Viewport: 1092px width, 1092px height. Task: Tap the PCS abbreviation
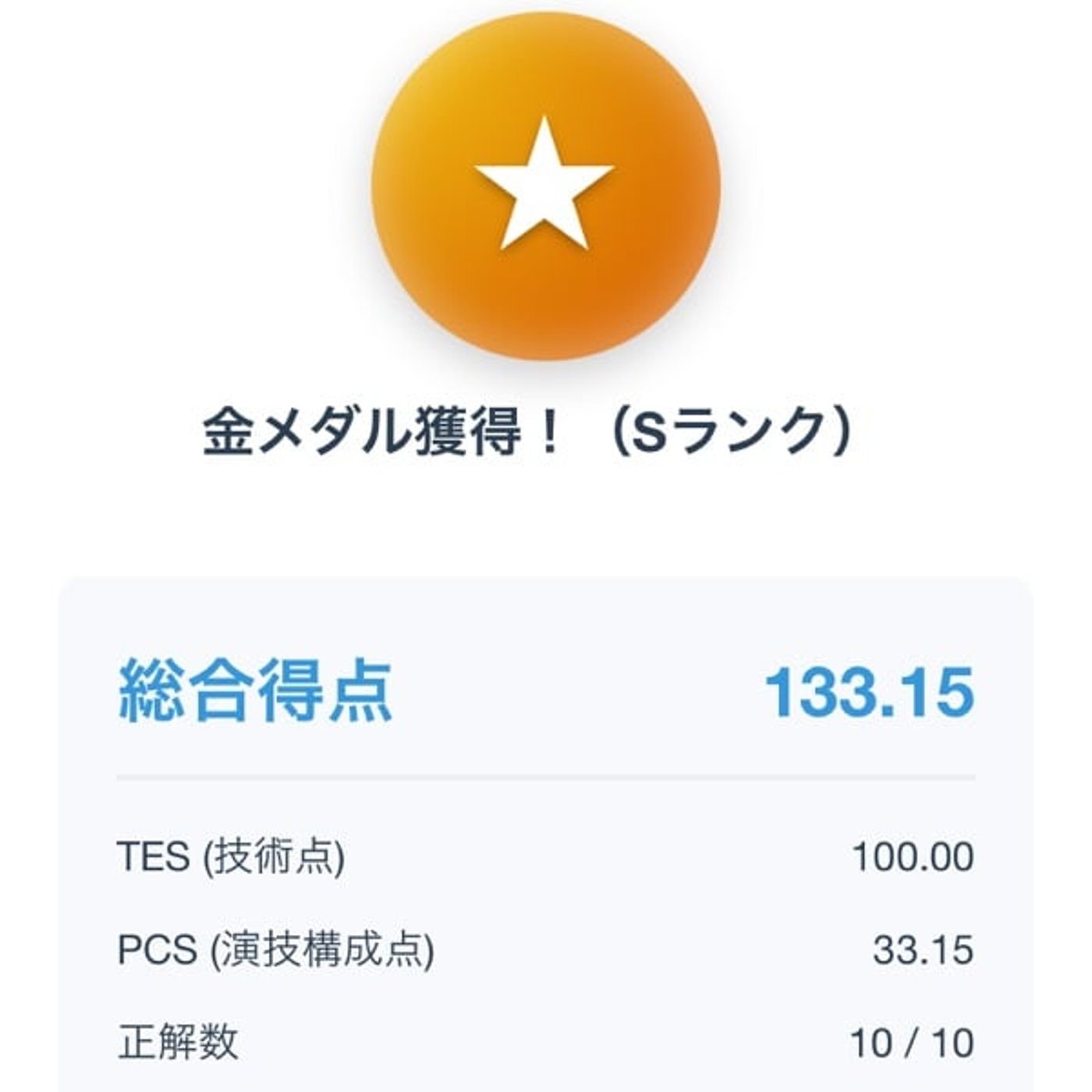tap(156, 949)
